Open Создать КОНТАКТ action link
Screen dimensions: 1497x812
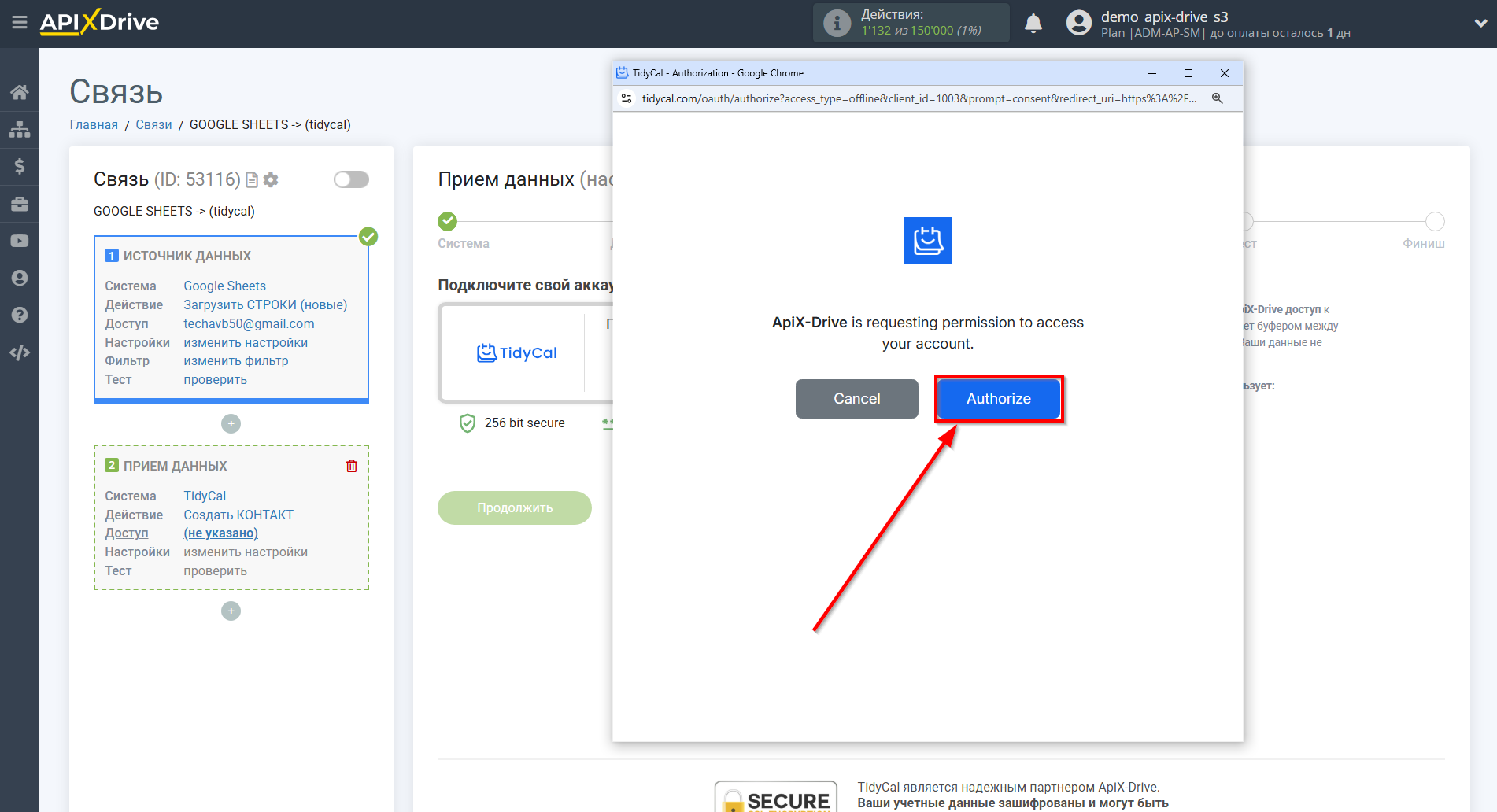point(238,515)
